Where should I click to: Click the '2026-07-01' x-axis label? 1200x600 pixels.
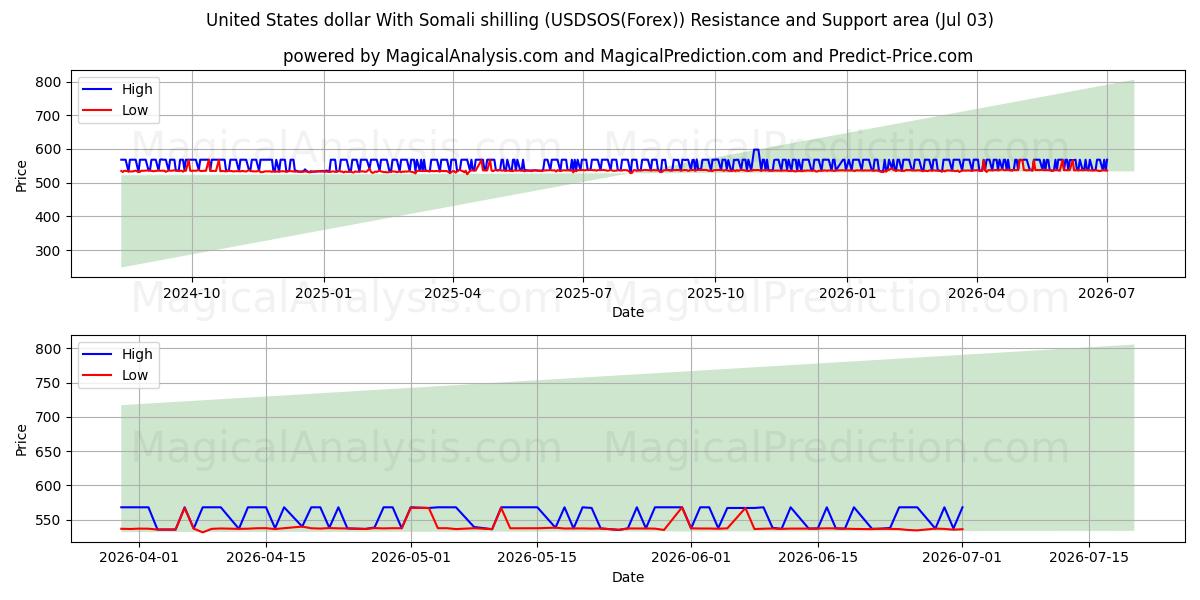(x=963, y=560)
